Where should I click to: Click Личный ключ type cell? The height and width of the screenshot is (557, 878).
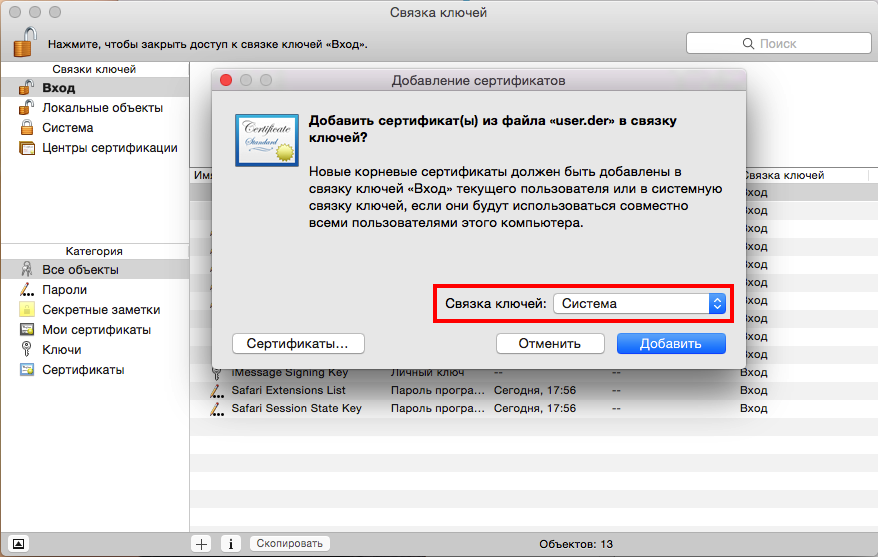click(427, 372)
